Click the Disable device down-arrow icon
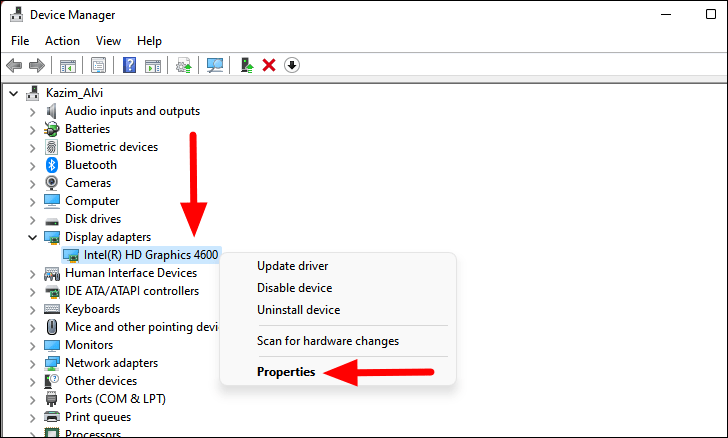The image size is (728, 438). pos(292,65)
